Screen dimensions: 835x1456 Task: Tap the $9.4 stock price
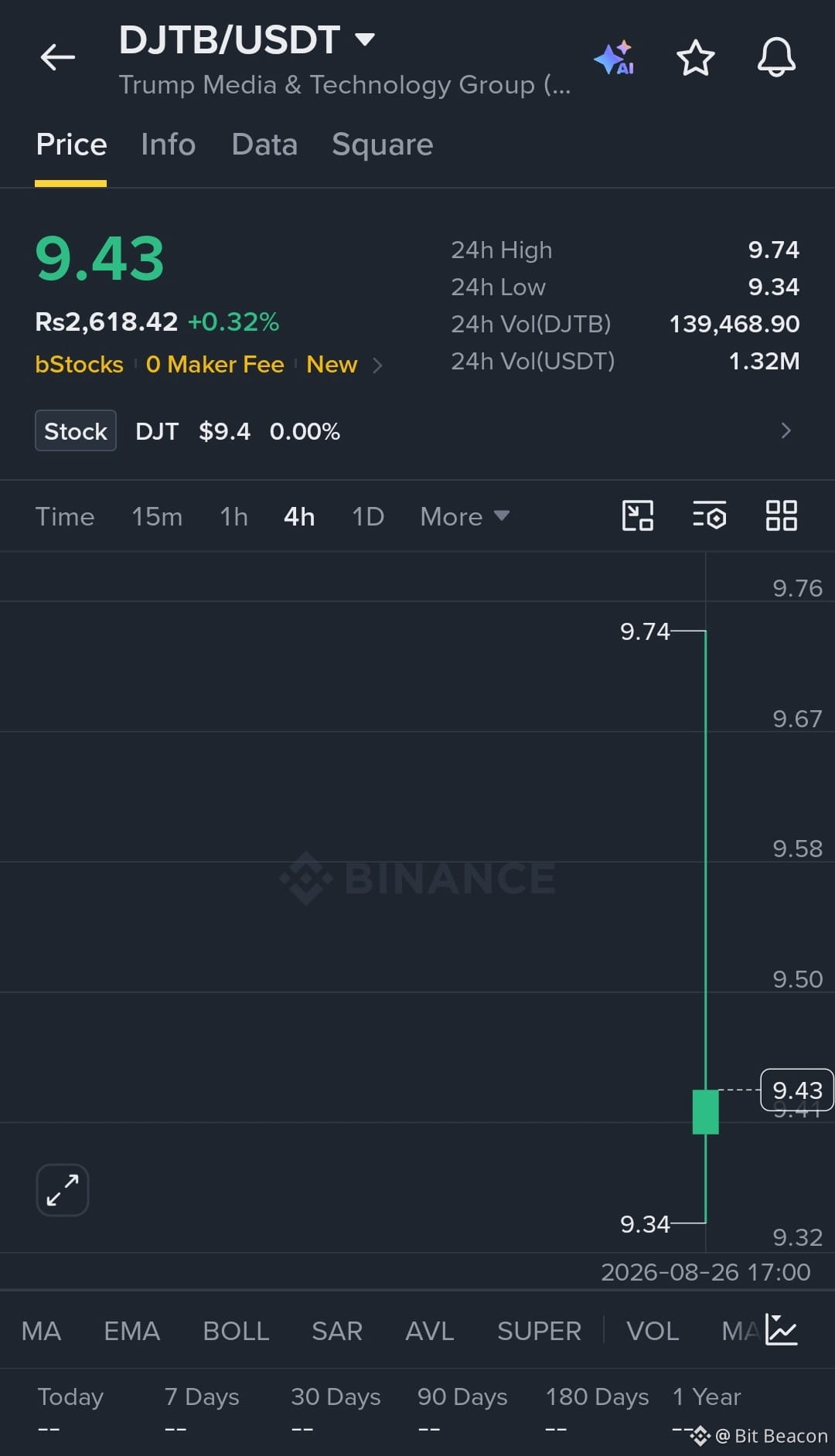224,431
